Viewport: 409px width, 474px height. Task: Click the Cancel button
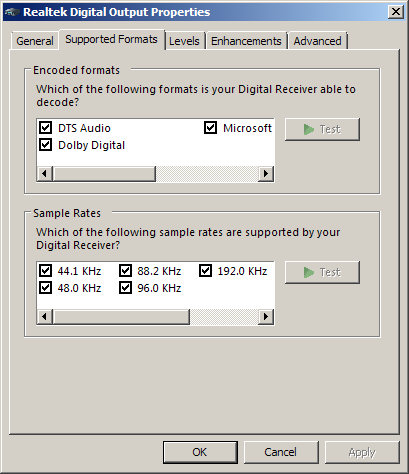(281, 452)
